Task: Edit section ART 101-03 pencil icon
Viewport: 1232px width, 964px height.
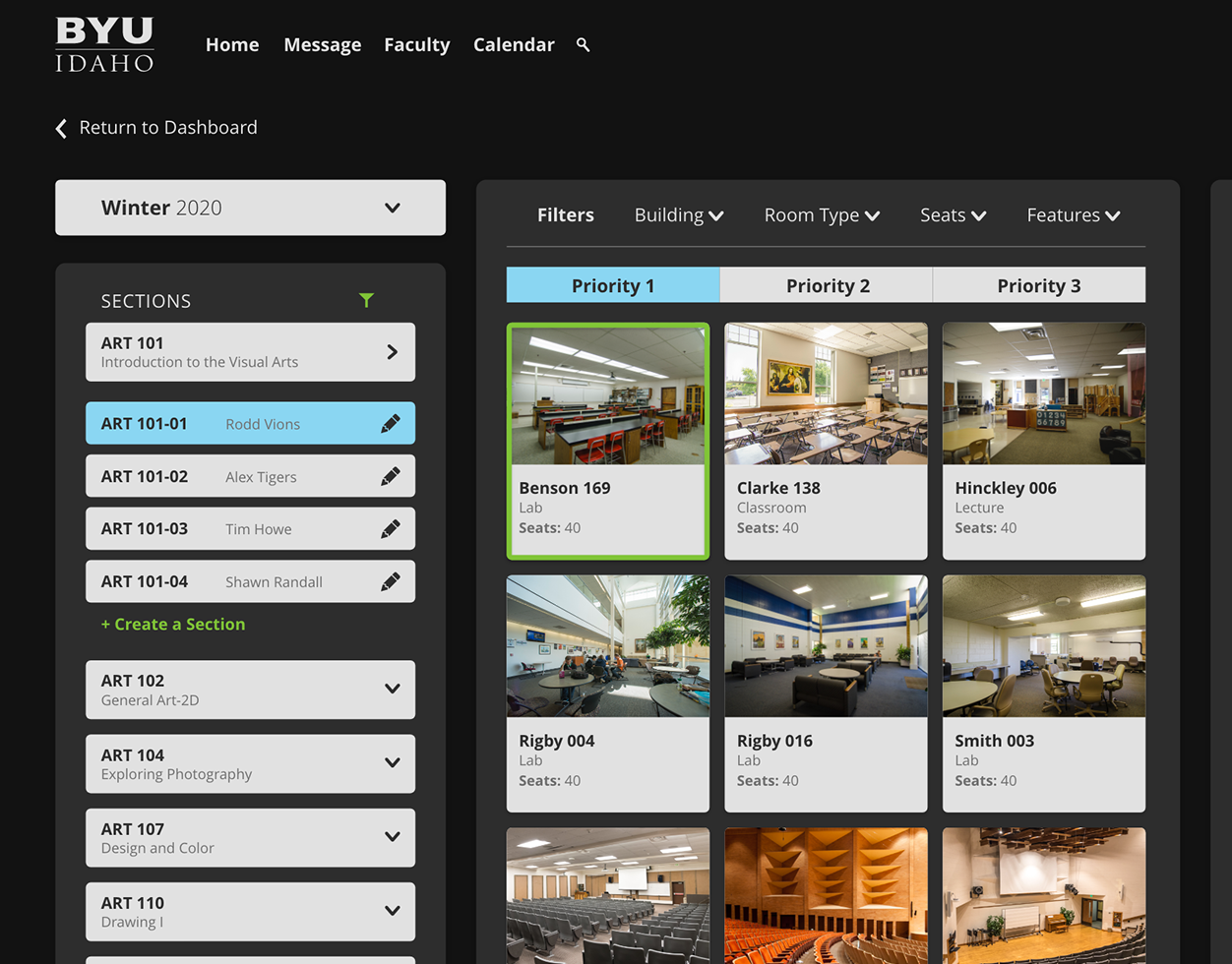Action: point(391,529)
